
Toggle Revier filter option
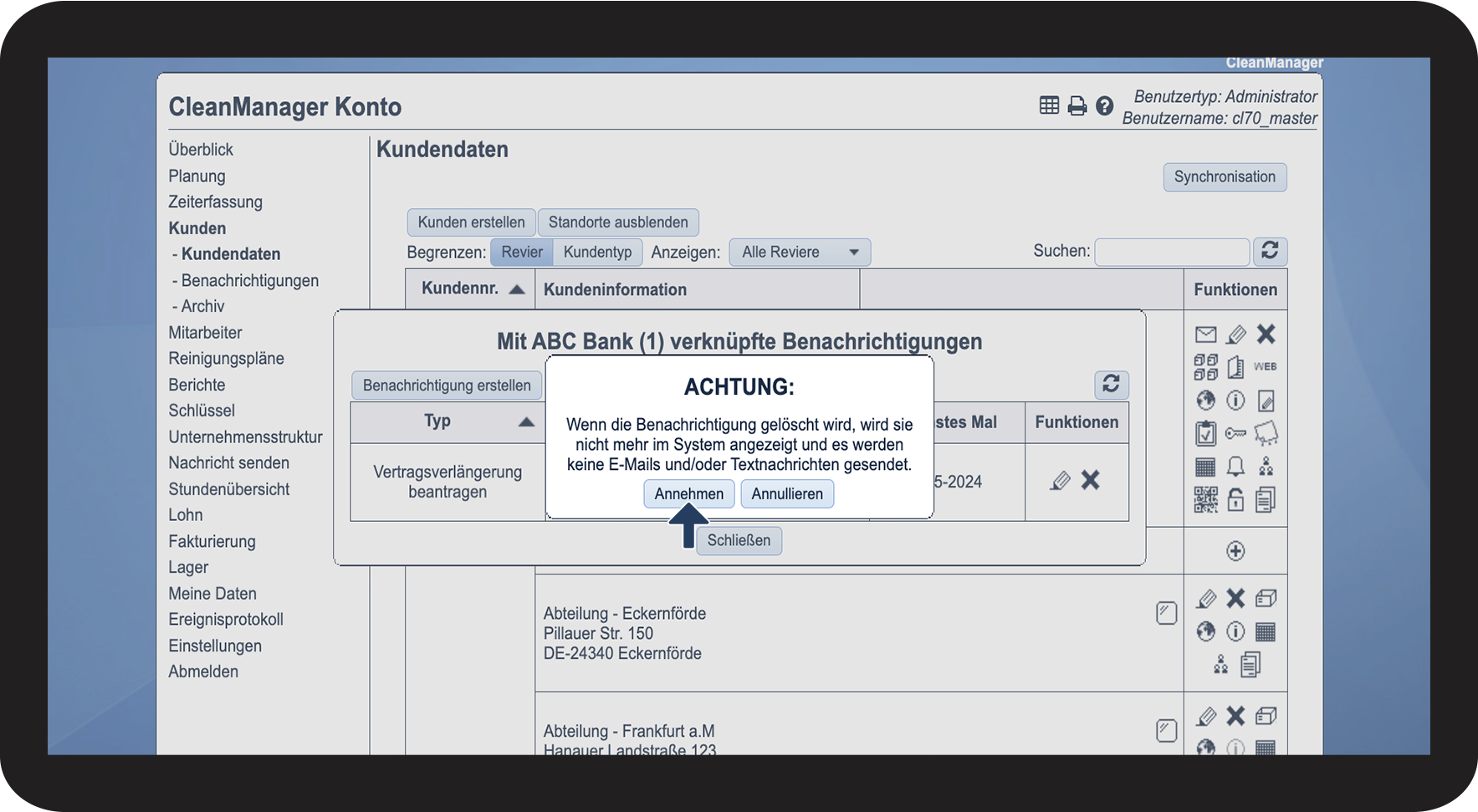pyautogui.click(x=522, y=253)
